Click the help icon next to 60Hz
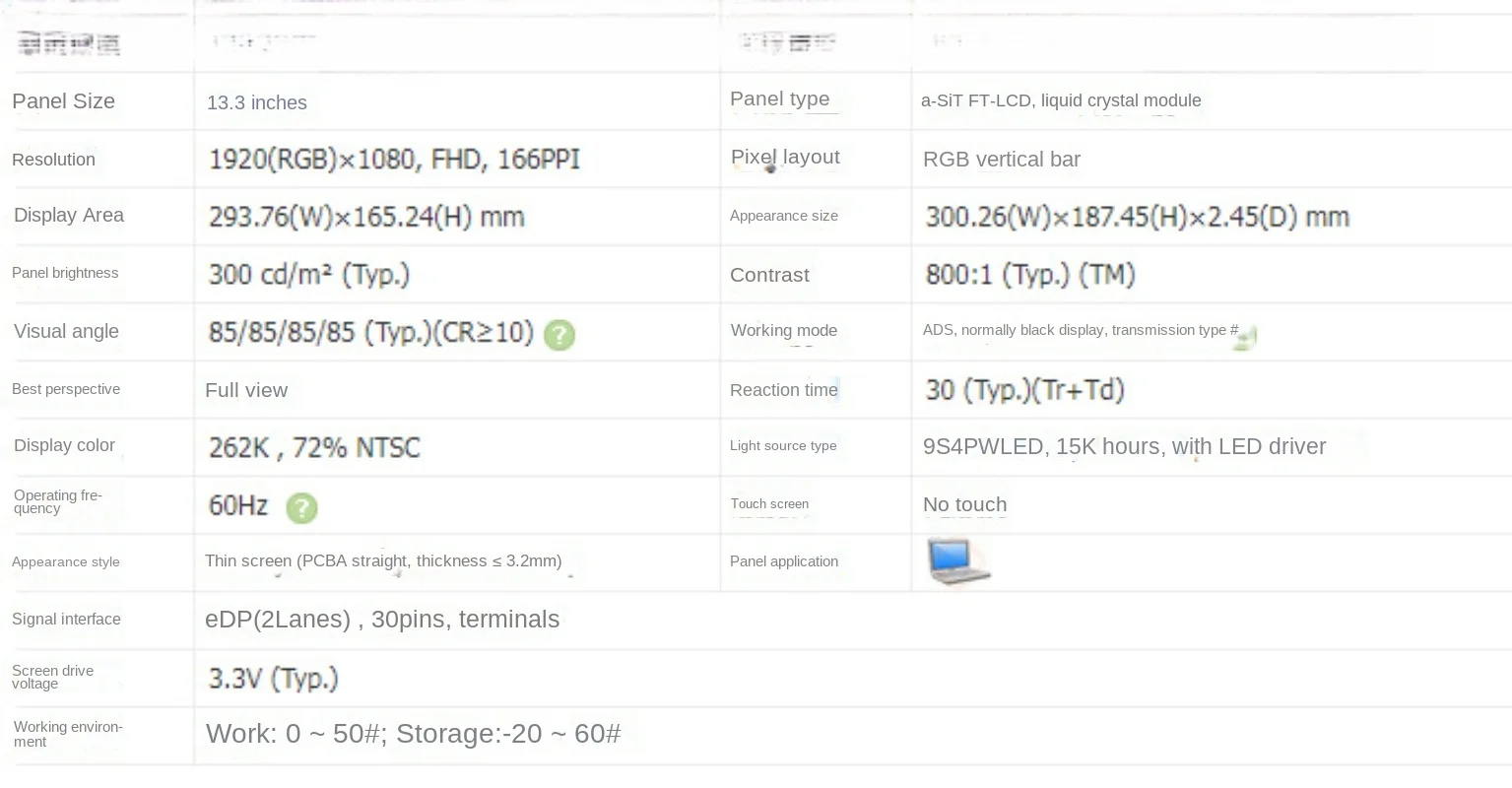 point(301,508)
